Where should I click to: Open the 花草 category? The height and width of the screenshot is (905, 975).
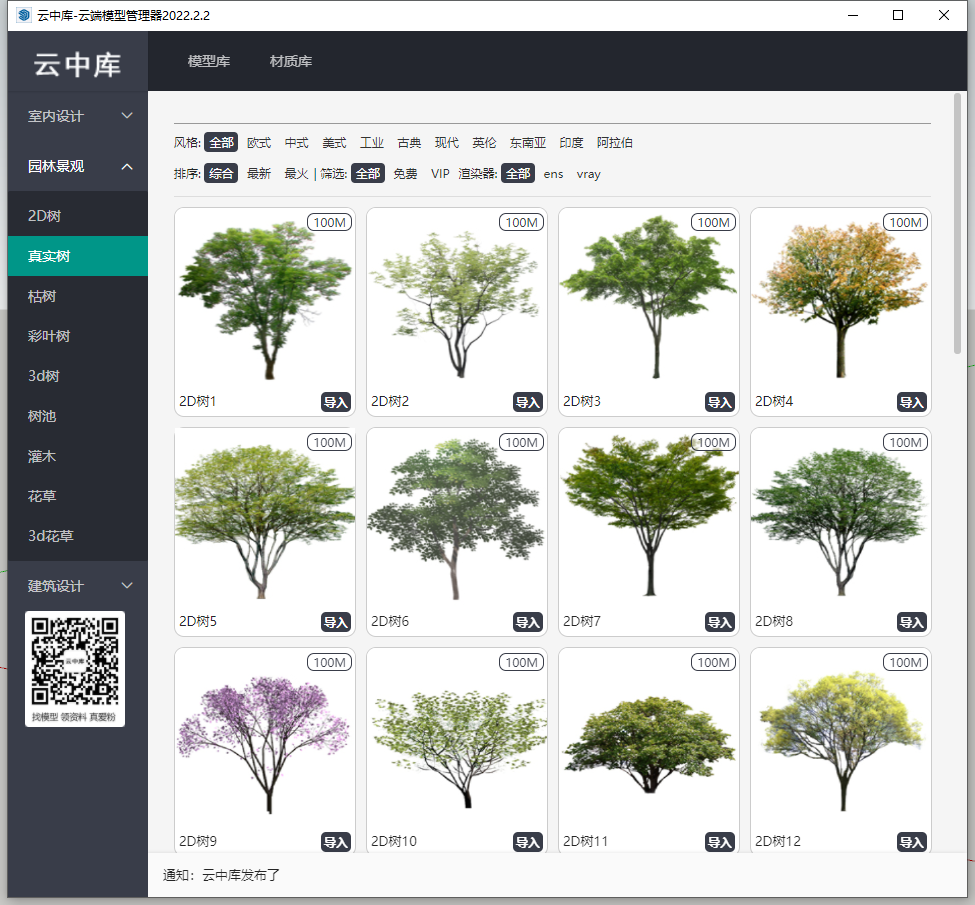pyautogui.click(x=78, y=496)
